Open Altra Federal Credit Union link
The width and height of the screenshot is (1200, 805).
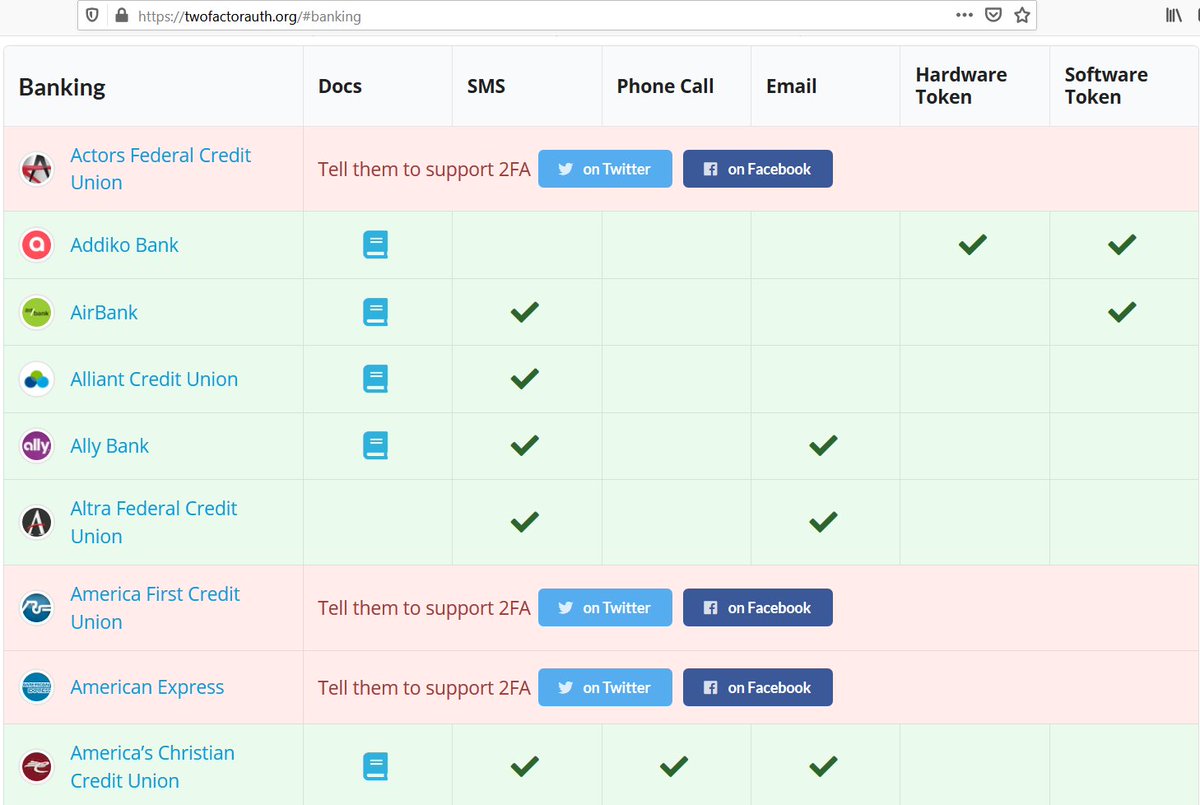click(153, 522)
